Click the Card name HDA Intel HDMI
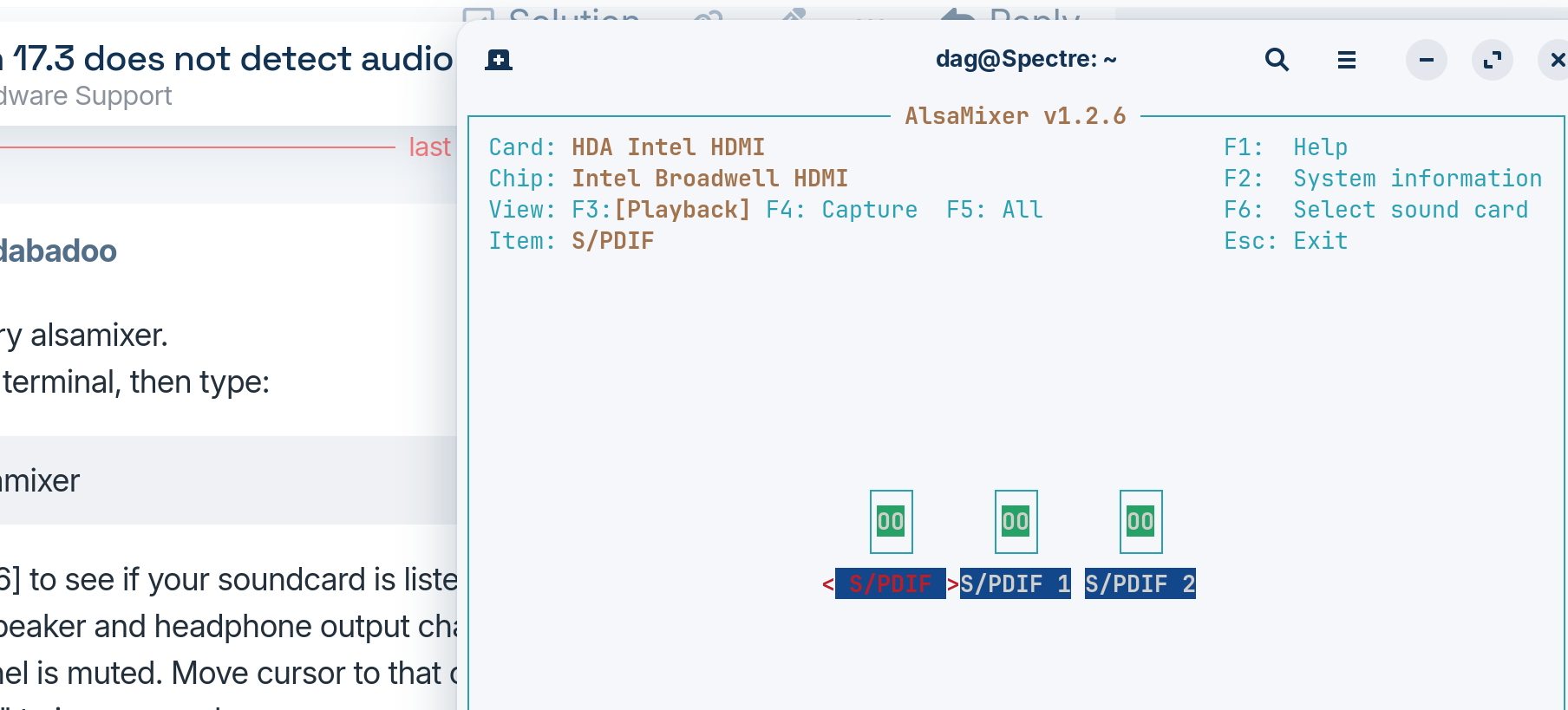This screenshot has height=710, width=1568. point(668,147)
